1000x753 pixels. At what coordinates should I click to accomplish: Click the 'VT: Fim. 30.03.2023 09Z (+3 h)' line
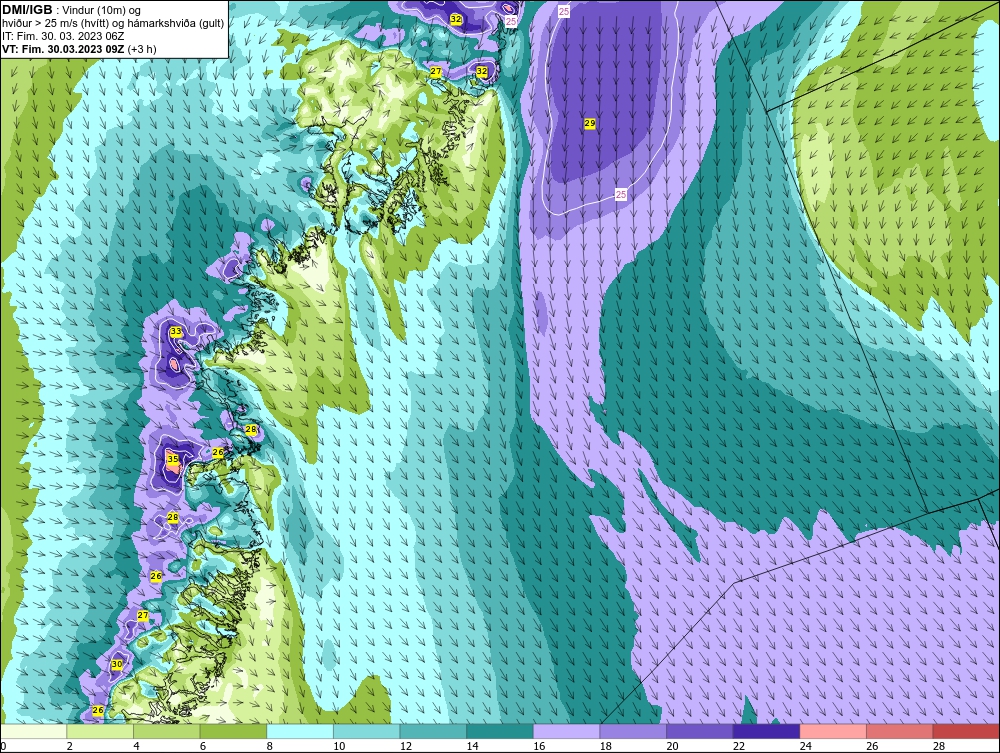pos(79,49)
